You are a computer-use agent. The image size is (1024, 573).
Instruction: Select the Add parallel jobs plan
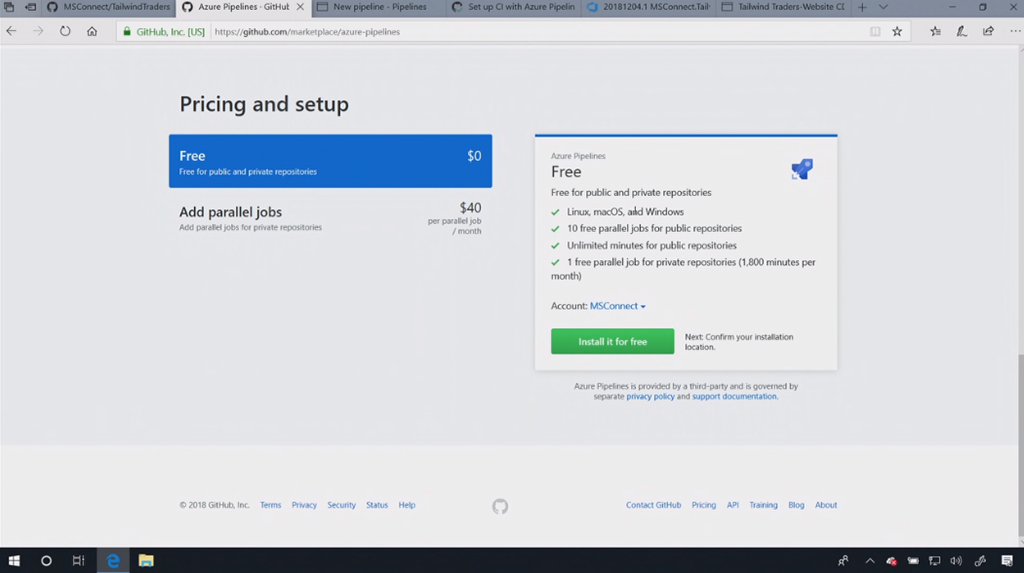pyautogui.click(x=330, y=219)
